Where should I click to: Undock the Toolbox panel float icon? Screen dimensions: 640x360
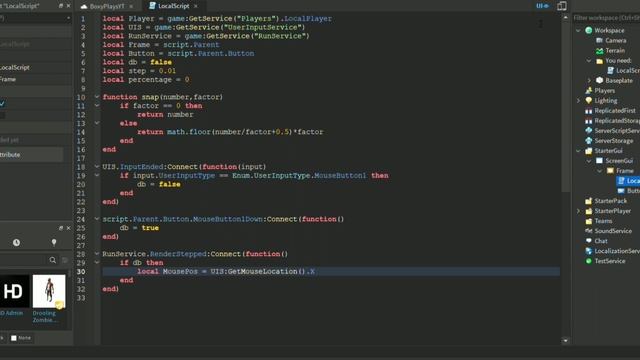(61, 228)
